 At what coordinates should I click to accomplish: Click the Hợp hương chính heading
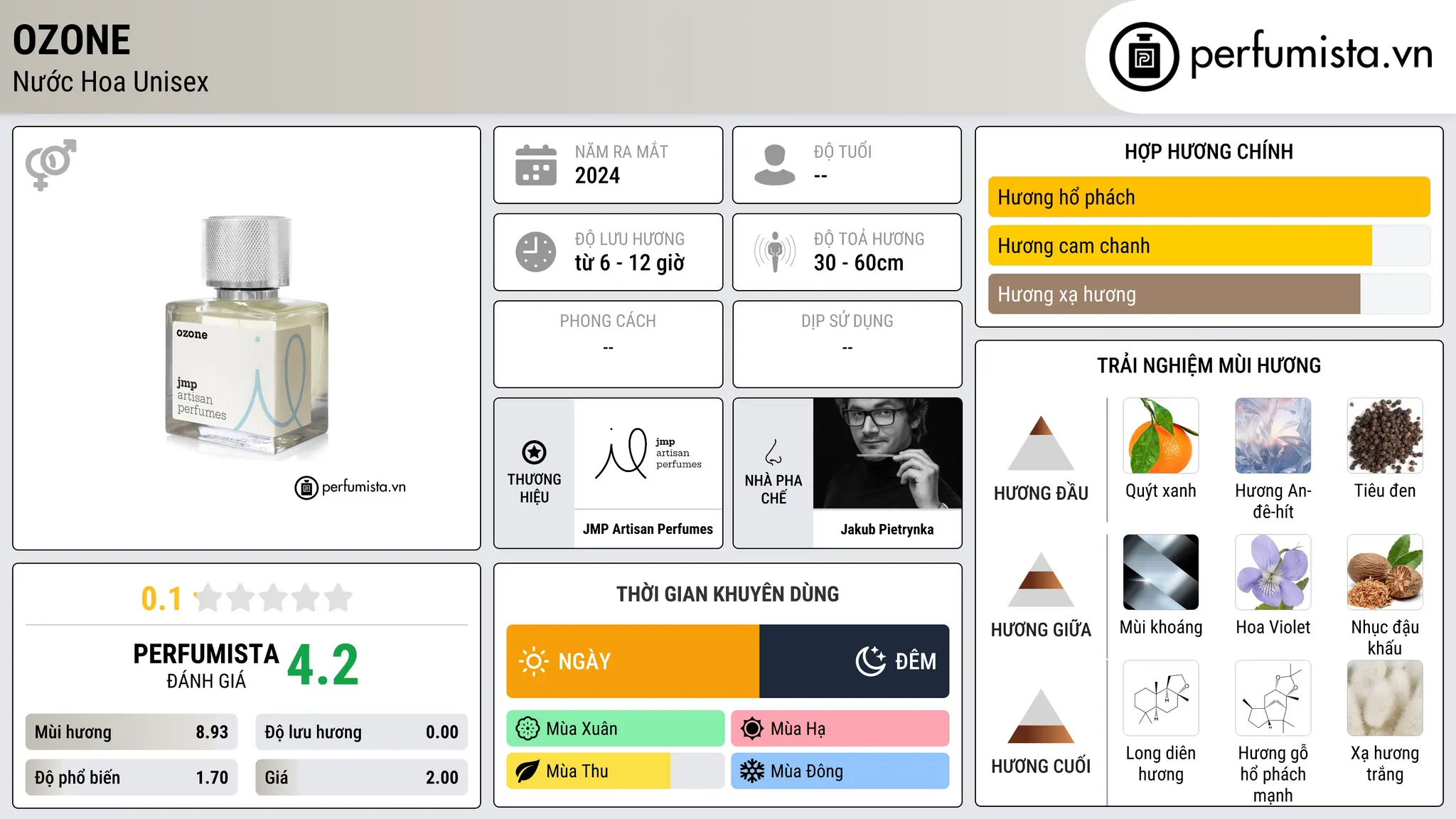[1209, 151]
